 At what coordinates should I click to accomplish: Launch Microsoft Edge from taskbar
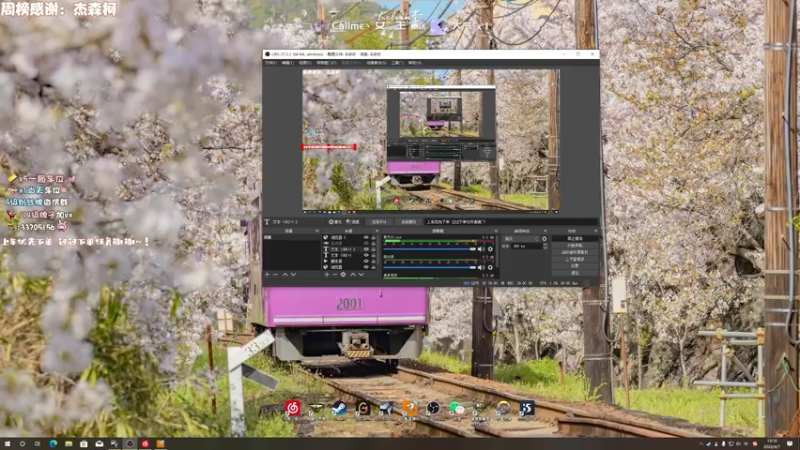pos(53,444)
